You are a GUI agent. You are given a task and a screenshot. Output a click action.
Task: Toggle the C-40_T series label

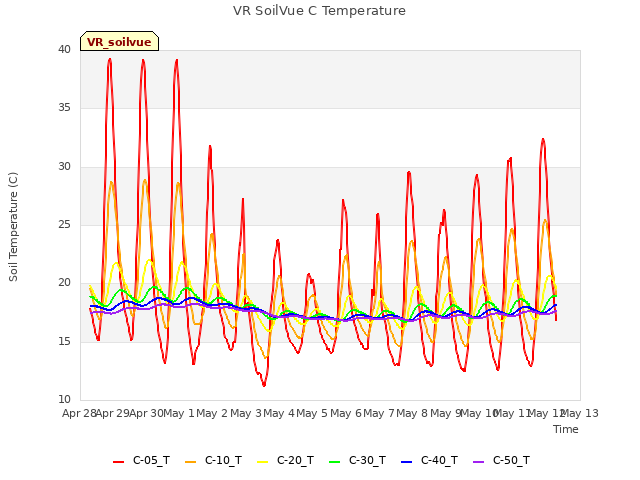pyautogui.click(x=439, y=460)
